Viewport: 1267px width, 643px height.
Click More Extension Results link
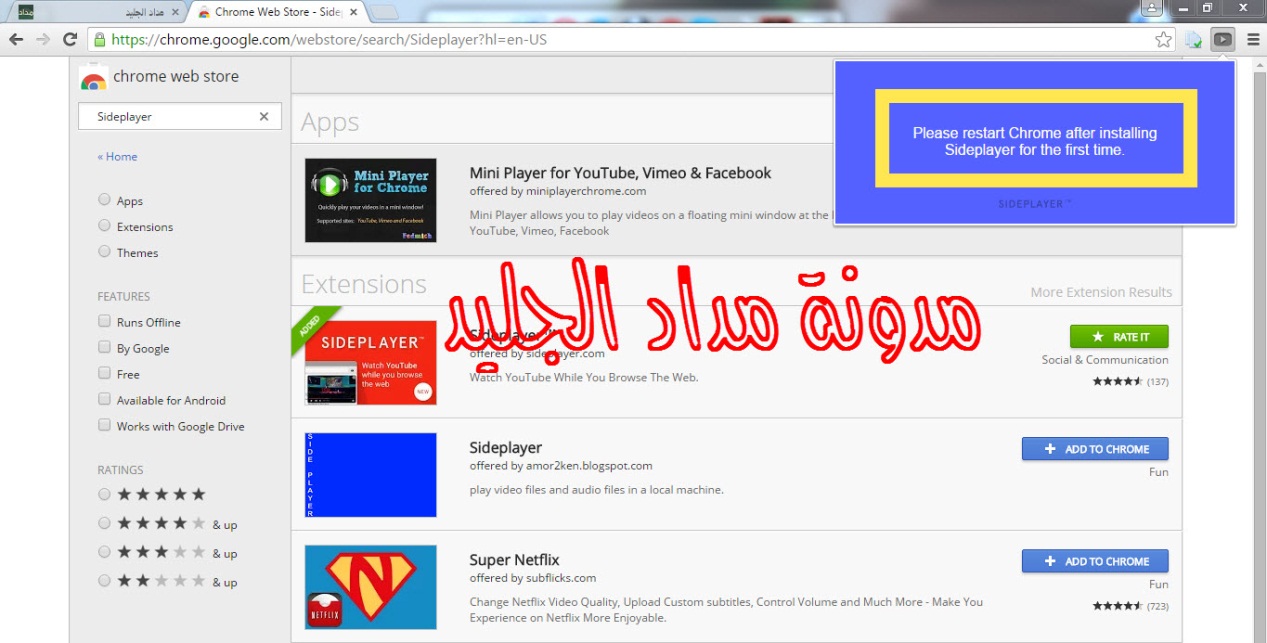click(x=1101, y=292)
